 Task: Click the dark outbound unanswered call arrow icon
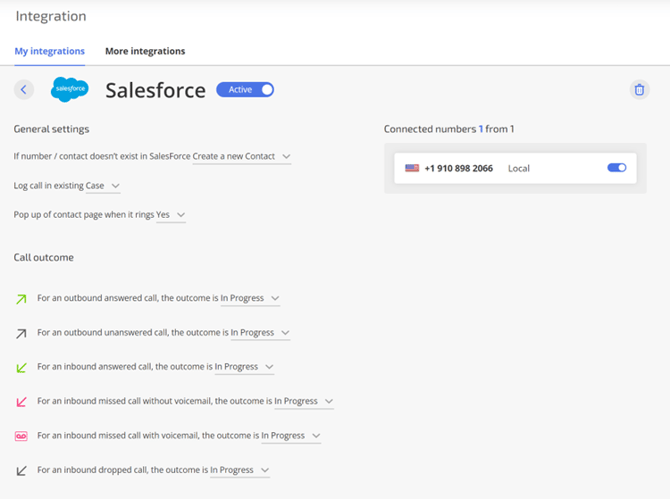pos(21,333)
